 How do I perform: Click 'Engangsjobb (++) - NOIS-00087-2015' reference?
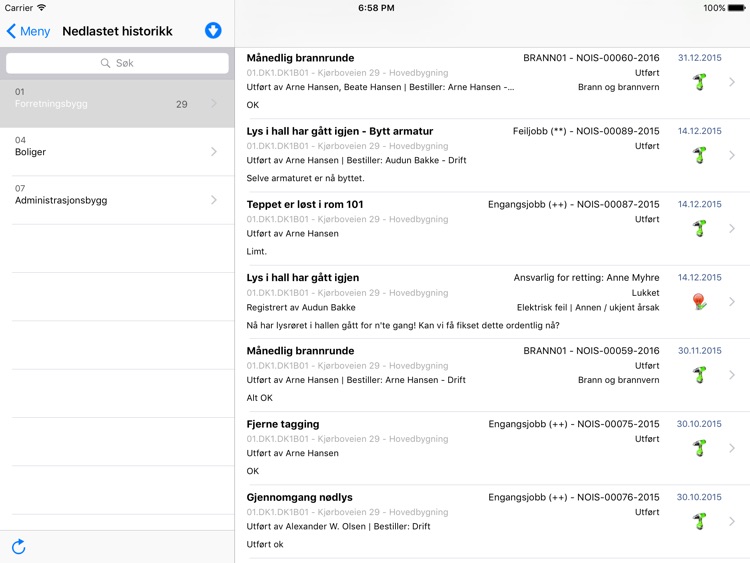click(x=574, y=204)
